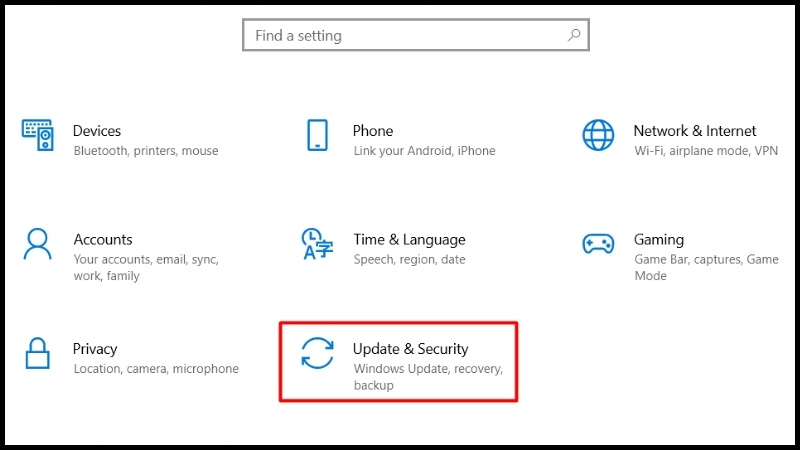
Task: Open the Update & Security title
Action: click(x=411, y=349)
